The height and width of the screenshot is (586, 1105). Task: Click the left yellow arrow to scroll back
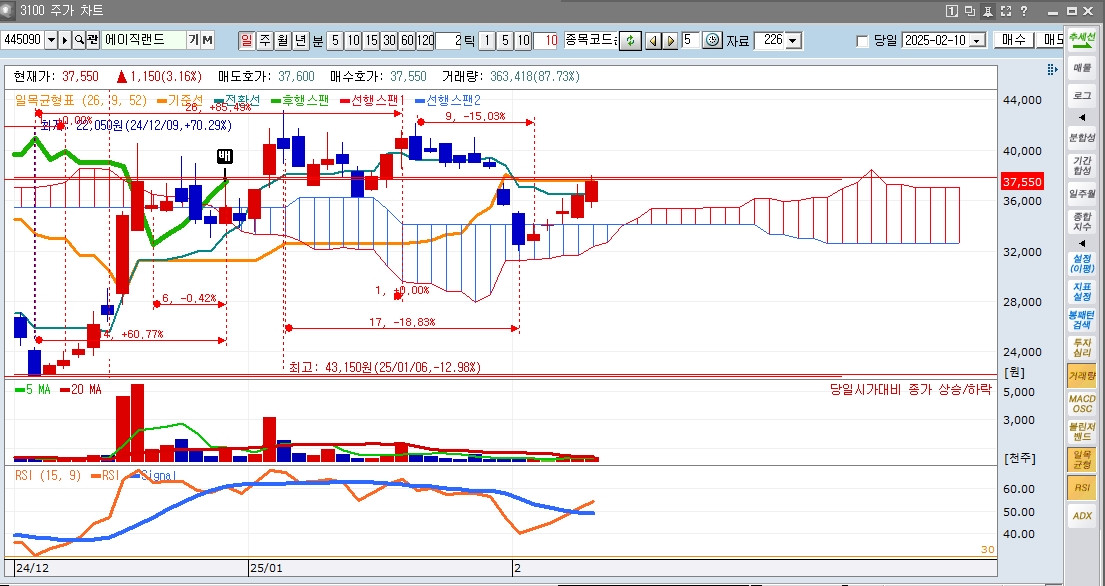[652, 41]
